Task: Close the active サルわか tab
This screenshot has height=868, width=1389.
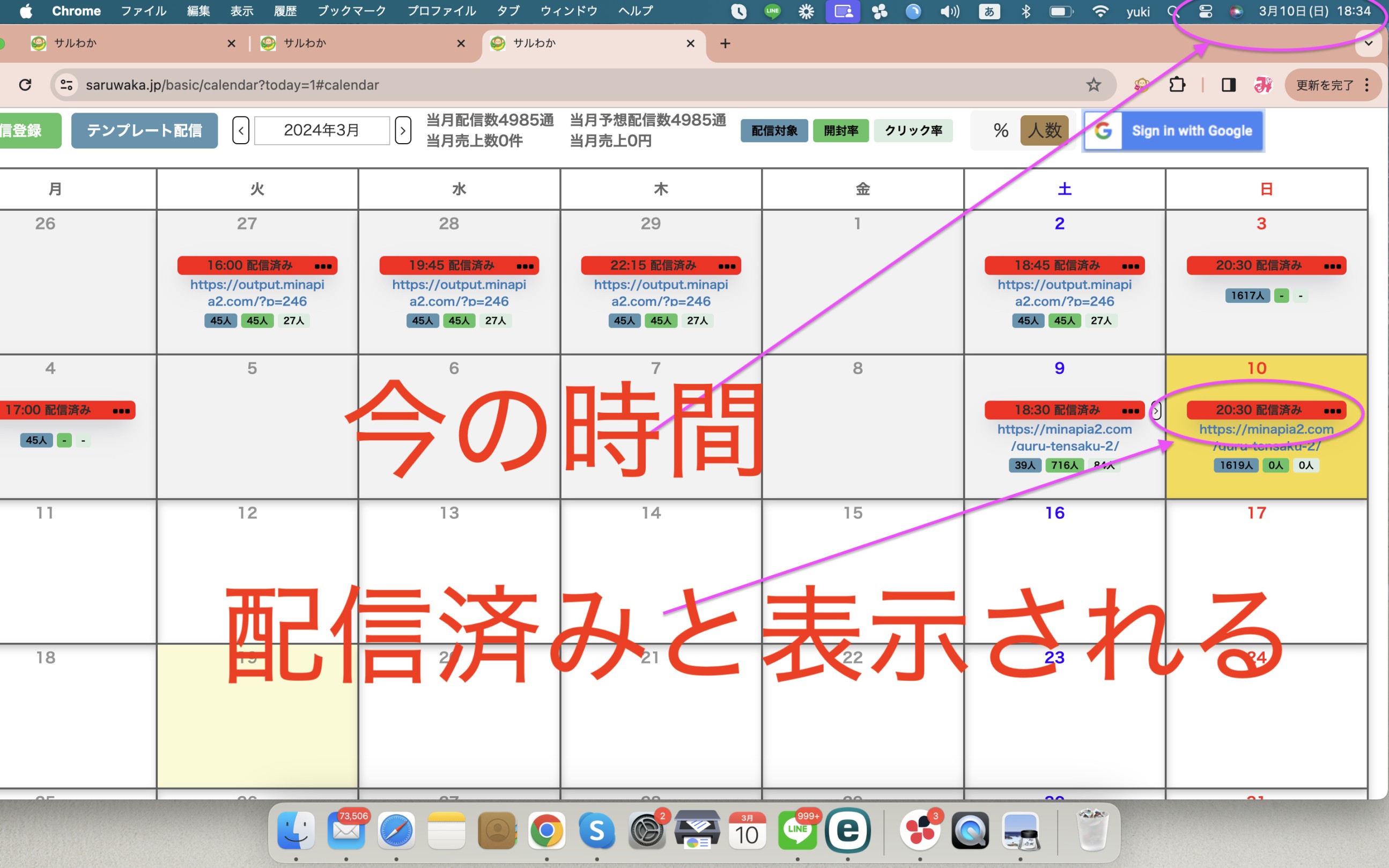Action: pyautogui.click(x=691, y=43)
